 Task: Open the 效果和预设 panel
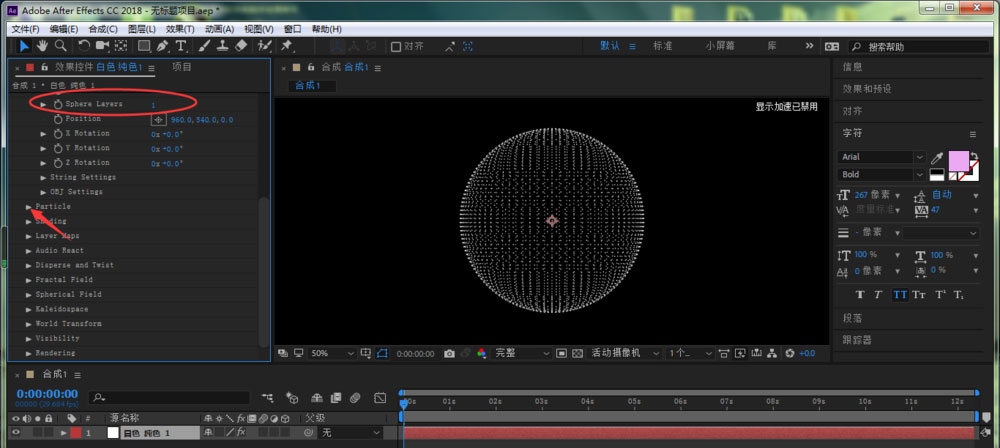pos(866,89)
